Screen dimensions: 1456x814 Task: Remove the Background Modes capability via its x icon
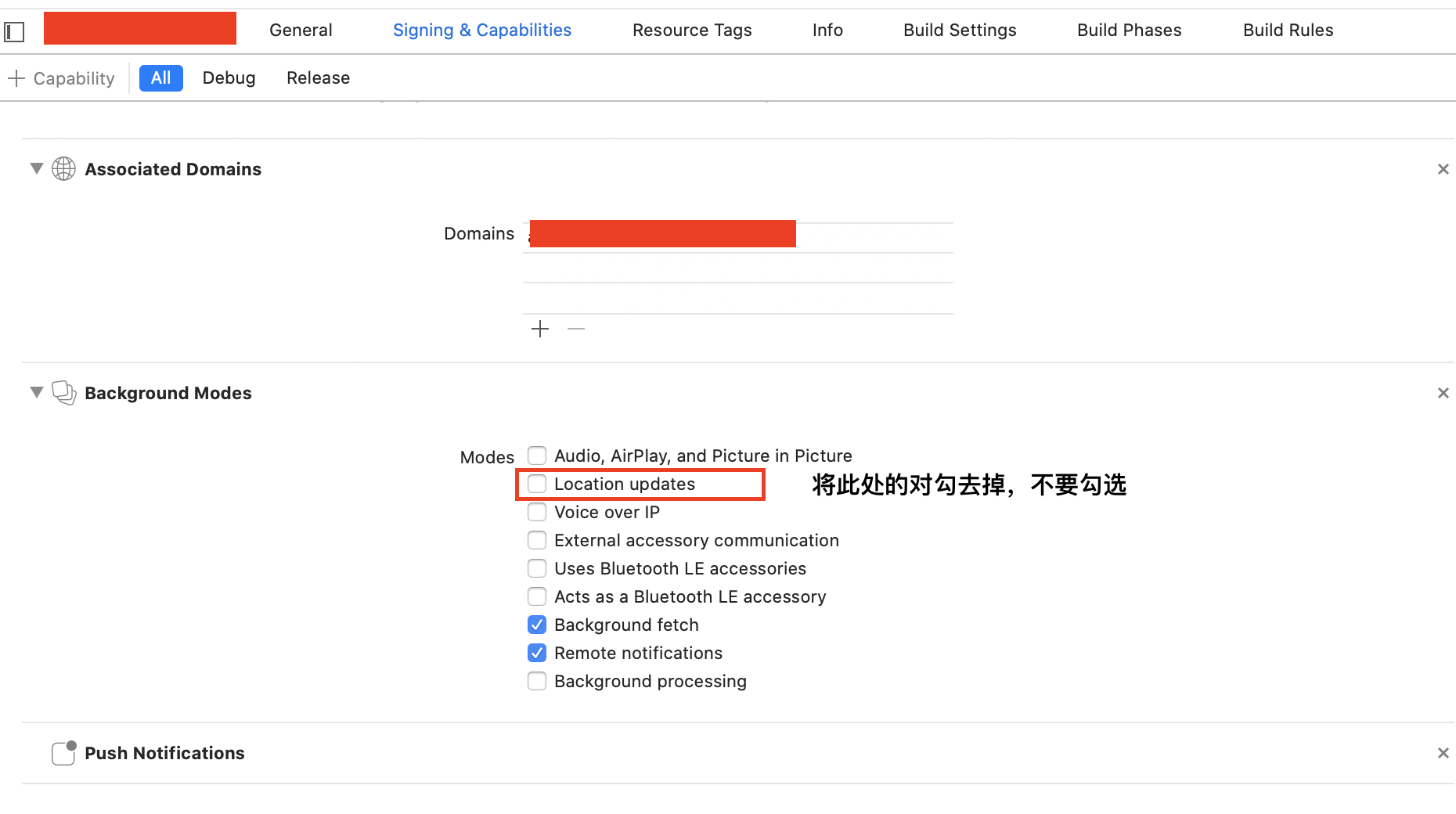pos(1443,393)
